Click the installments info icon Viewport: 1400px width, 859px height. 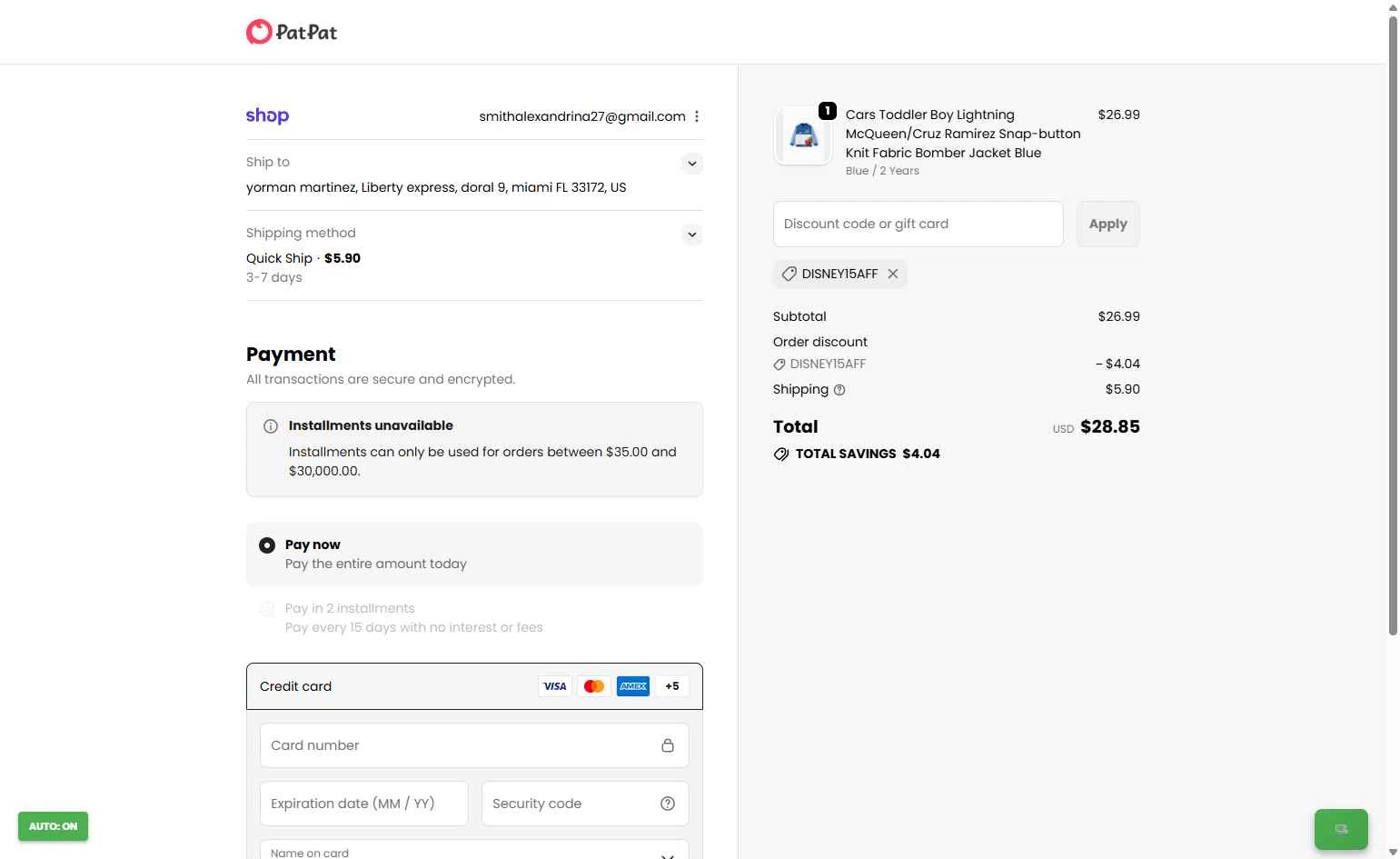271,426
